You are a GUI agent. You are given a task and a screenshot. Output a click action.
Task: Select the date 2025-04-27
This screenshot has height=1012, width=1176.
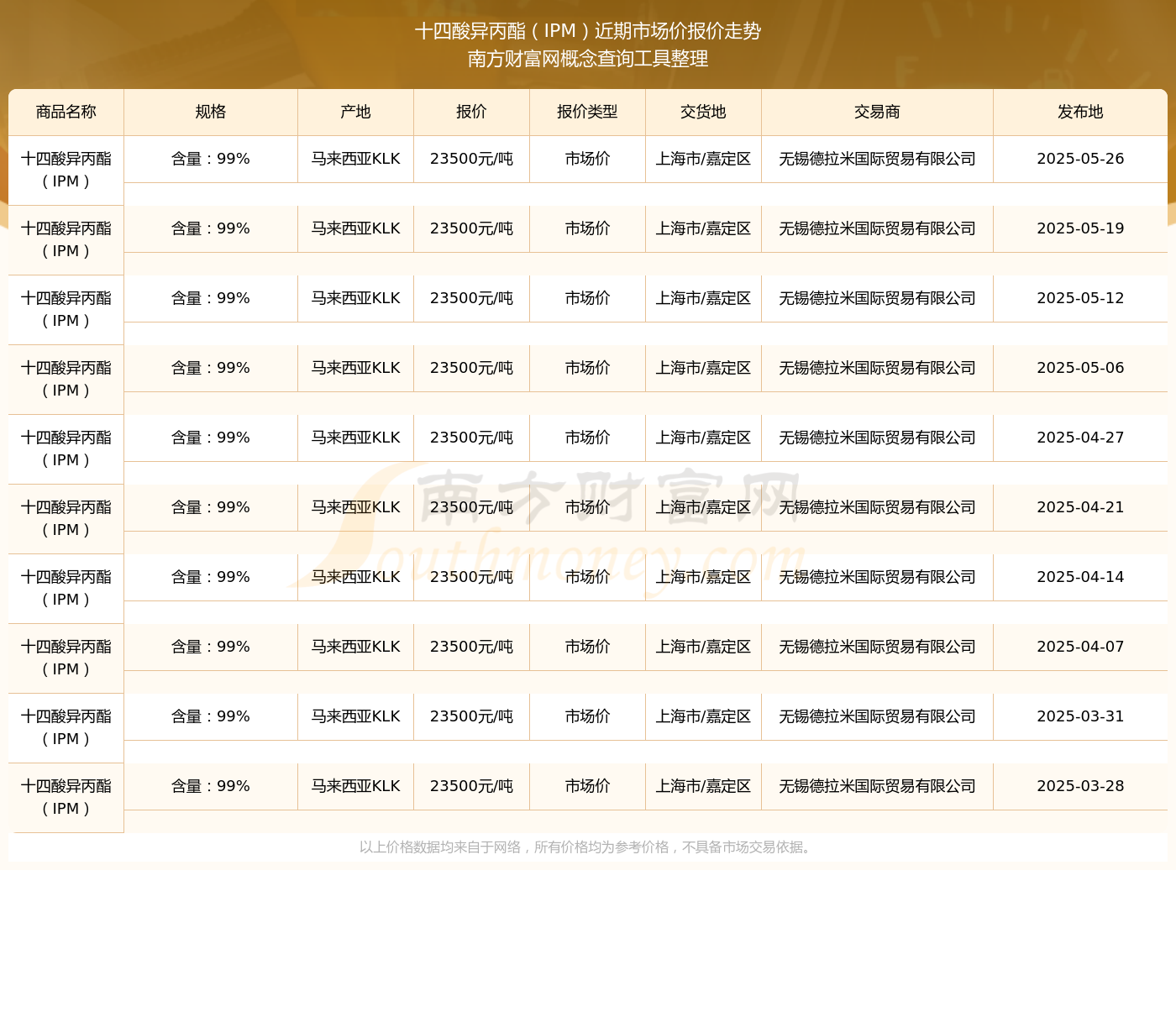point(1080,438)
